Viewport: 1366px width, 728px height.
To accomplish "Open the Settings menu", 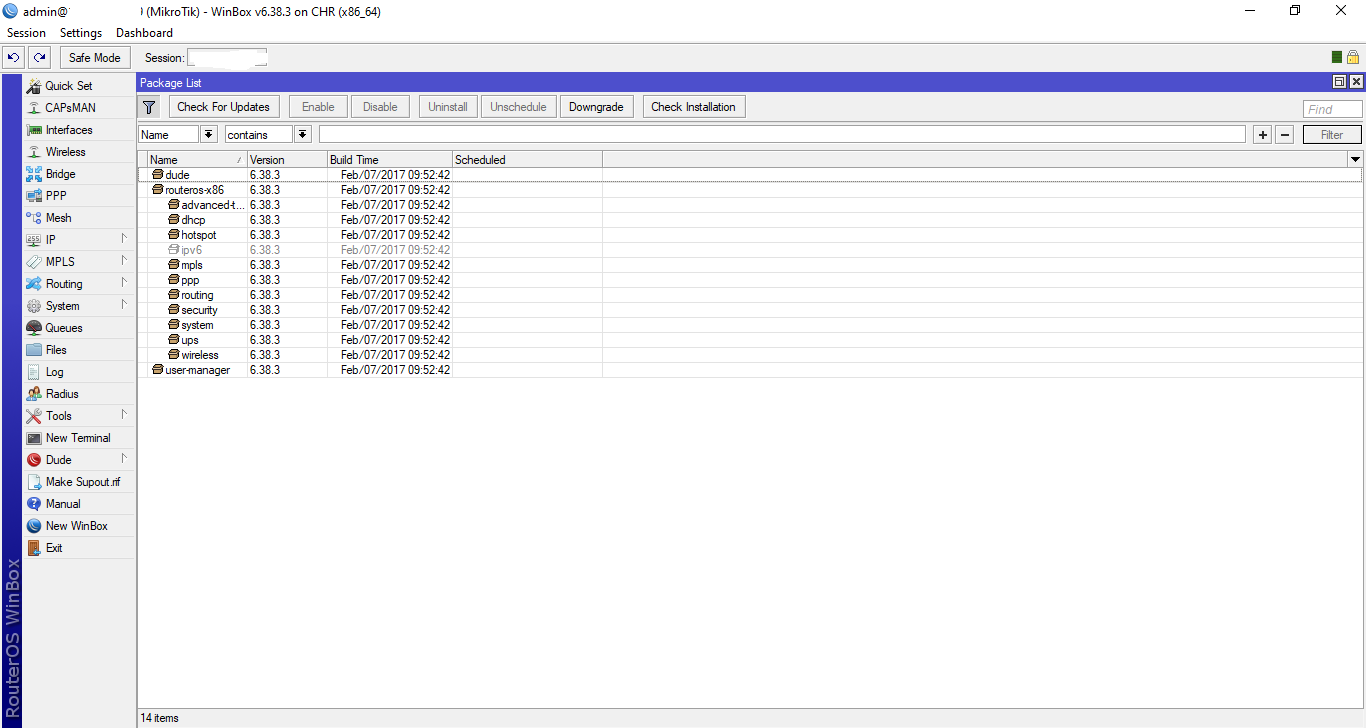I will (81, 33).
